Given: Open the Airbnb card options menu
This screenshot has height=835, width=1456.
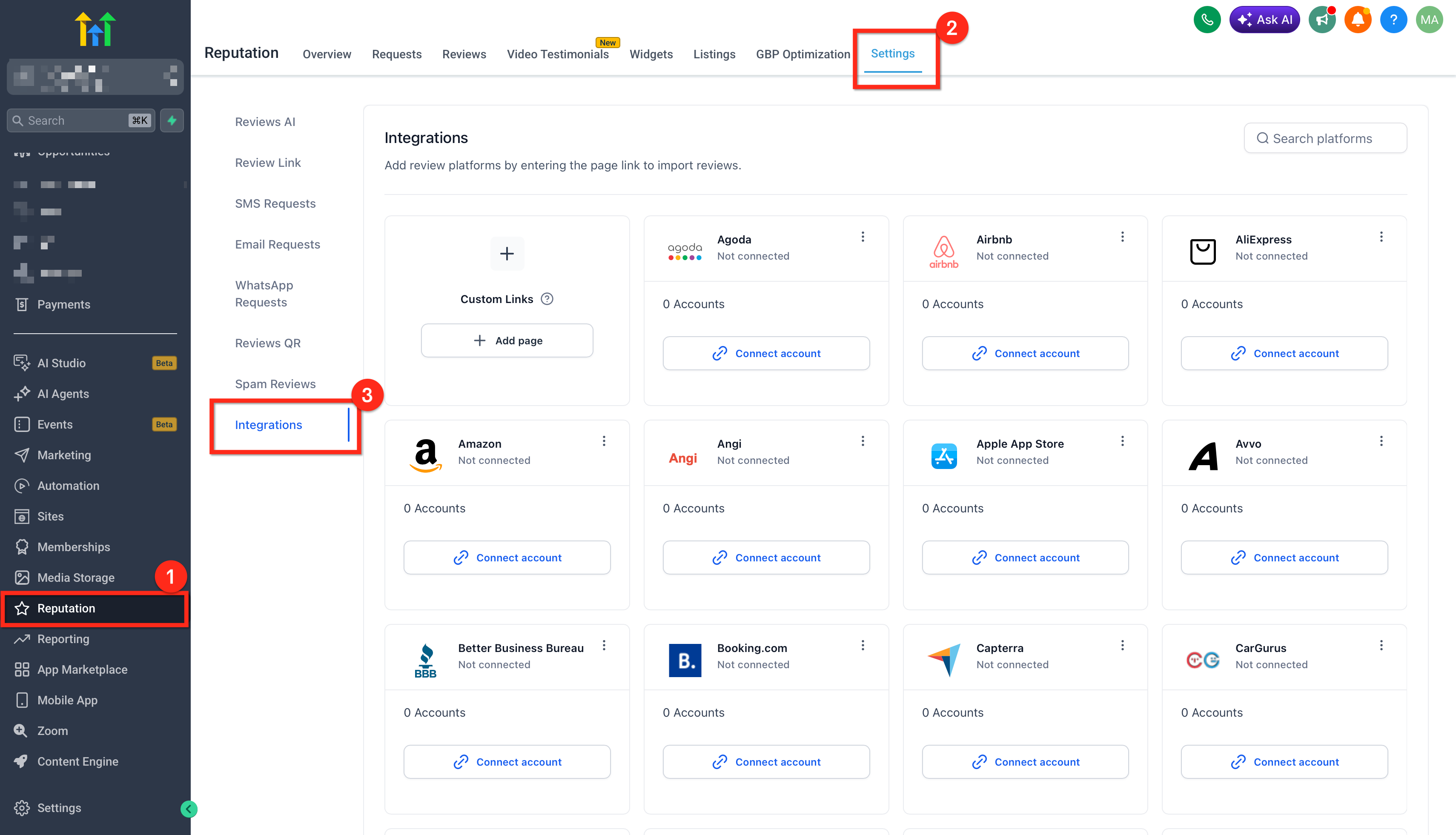Looking at the screenshot, I should coord(1123,237).
